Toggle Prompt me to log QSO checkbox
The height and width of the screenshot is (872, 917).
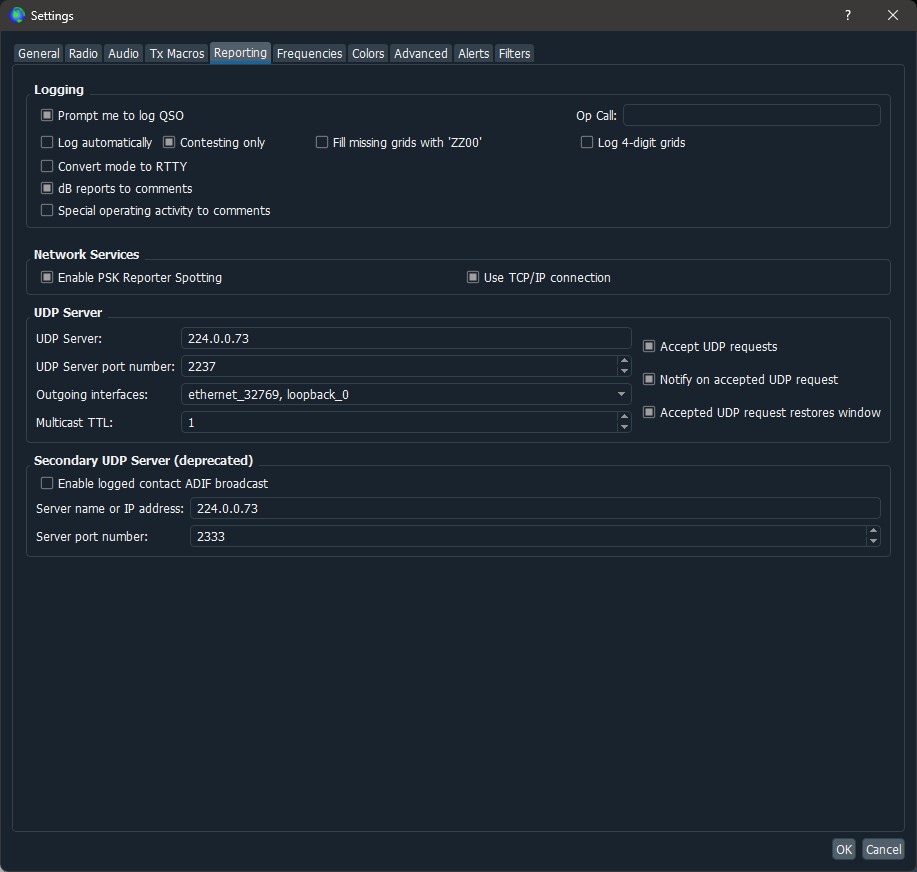47,116
